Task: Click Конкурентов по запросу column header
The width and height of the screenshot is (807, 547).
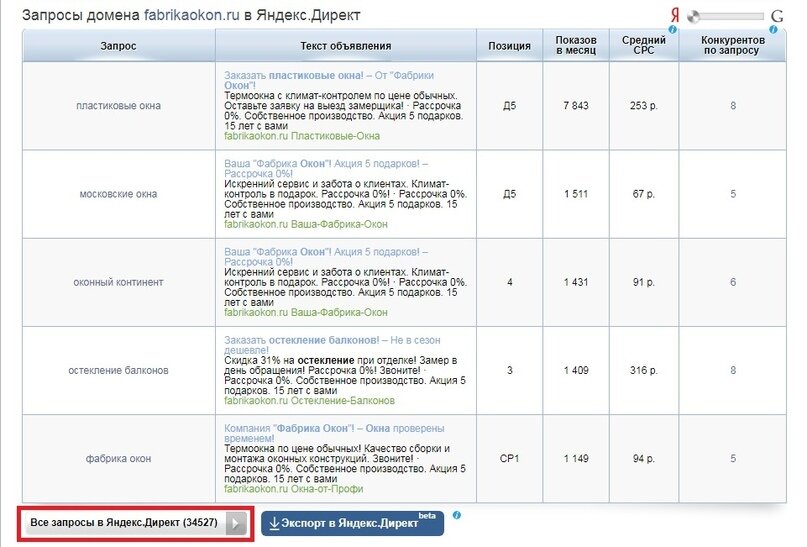Action: point(733,45)
